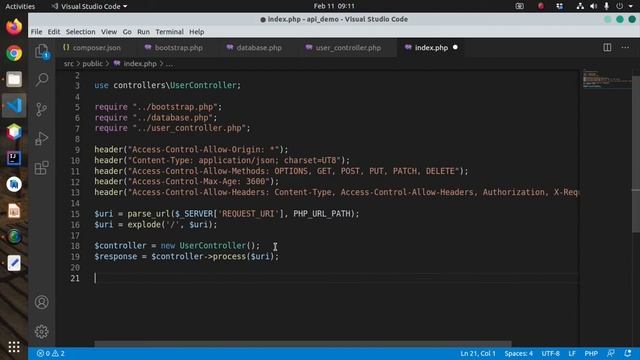Image resolution: width=640 pixels, height=360 pixels.
Task: Open the File menu
Action: tap(36, 32)
